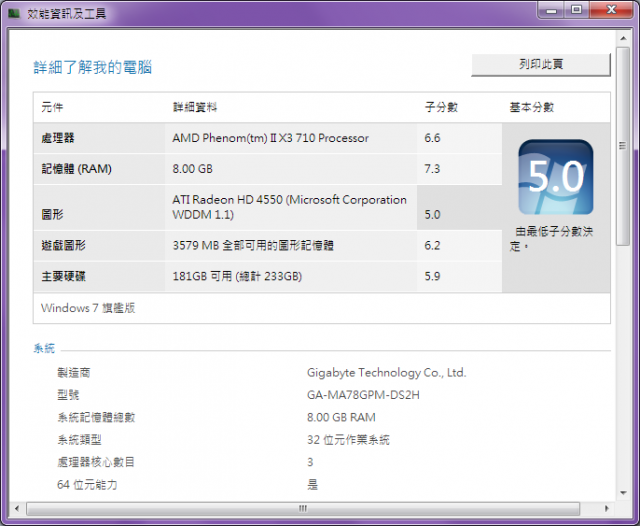
Task: Close the 效能資訊及工具 window
Action: [611, 10]
